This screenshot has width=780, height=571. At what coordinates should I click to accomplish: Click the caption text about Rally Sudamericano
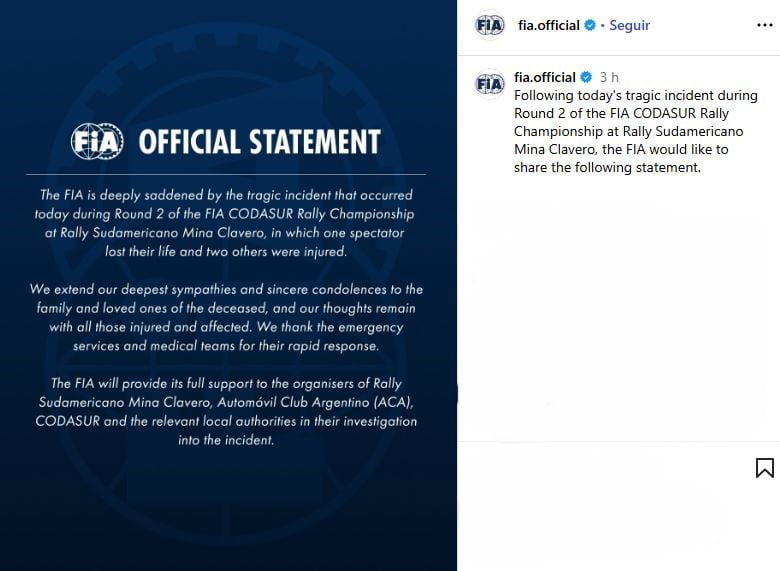[x=621, y=131]
